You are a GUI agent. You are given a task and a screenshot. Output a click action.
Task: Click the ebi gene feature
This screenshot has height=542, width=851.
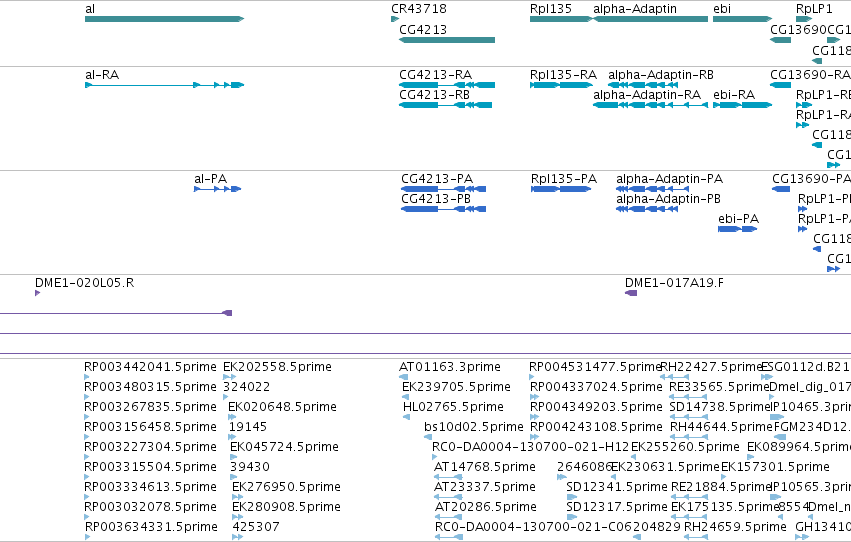tap(742, 19)
